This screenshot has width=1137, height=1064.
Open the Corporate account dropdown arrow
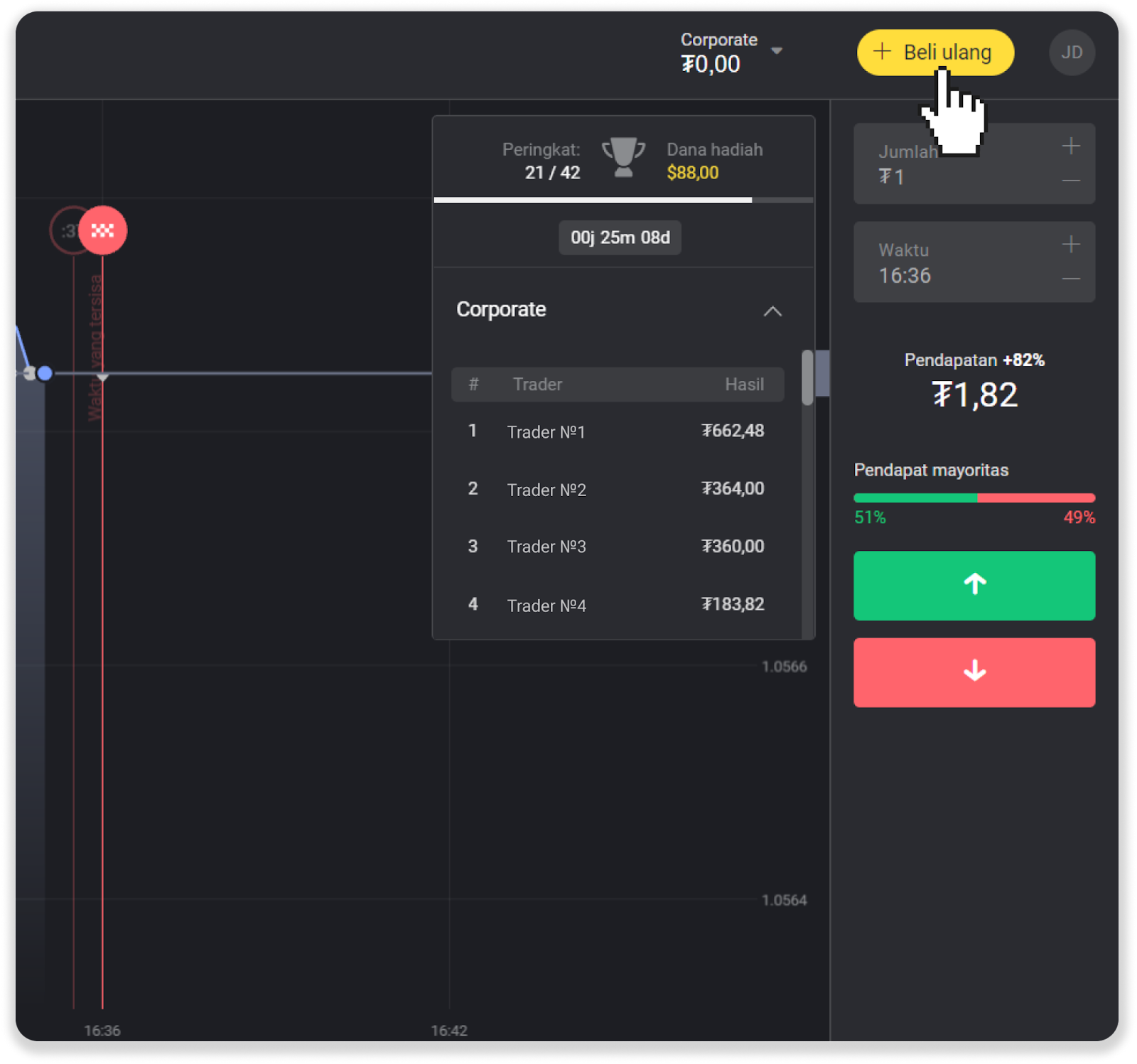click(x=777, y=50)
